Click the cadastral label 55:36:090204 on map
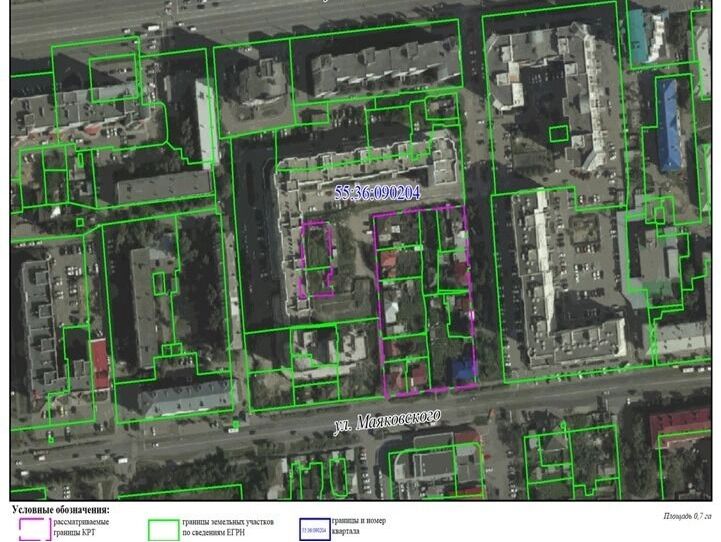Viewport: 721px width, 542px height. point(377,193)
